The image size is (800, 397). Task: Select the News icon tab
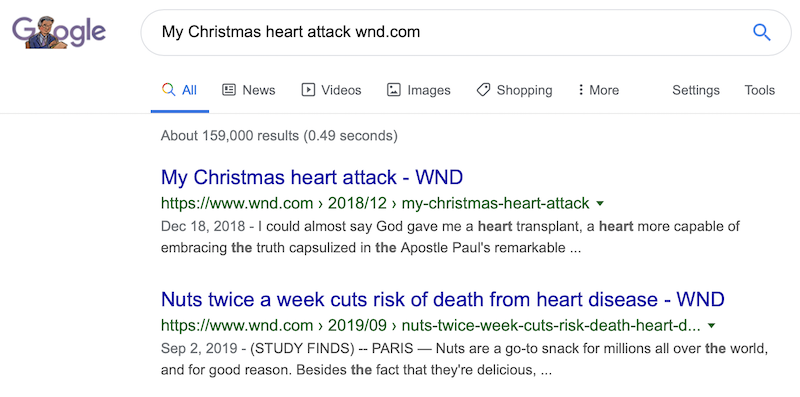coord(229,90)
